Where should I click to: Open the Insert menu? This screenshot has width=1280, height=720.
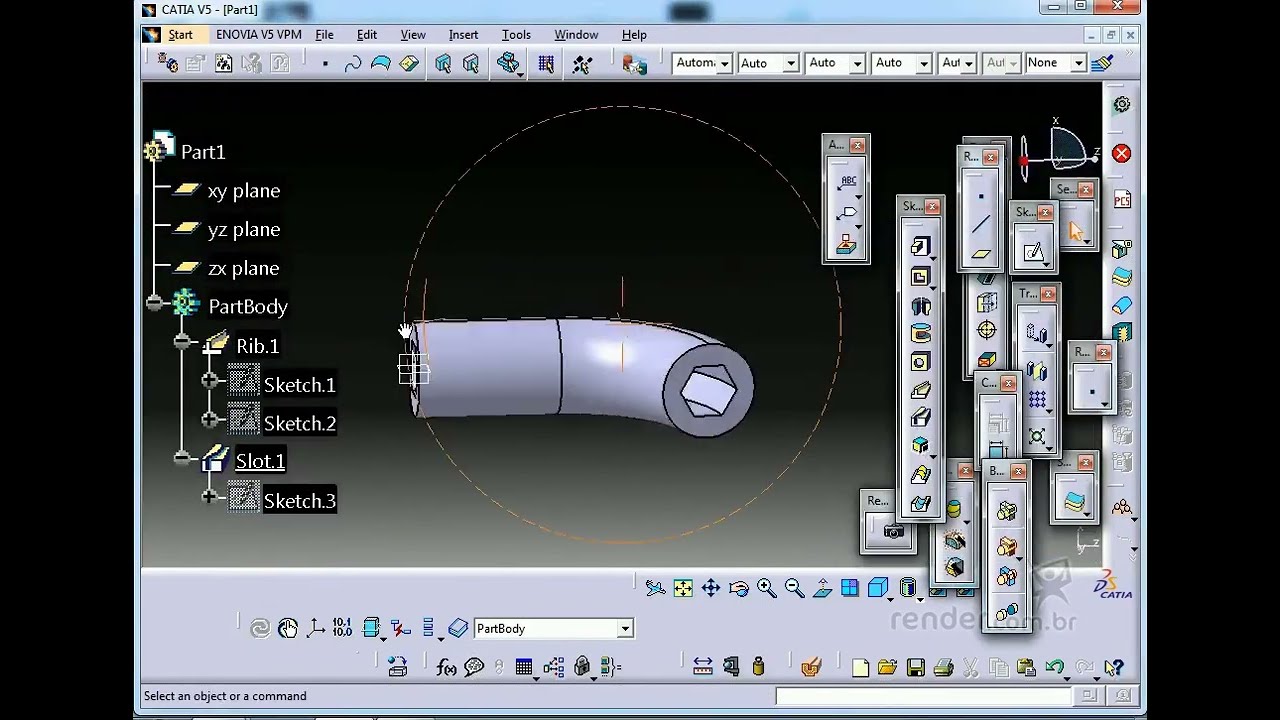click(463, 34)
